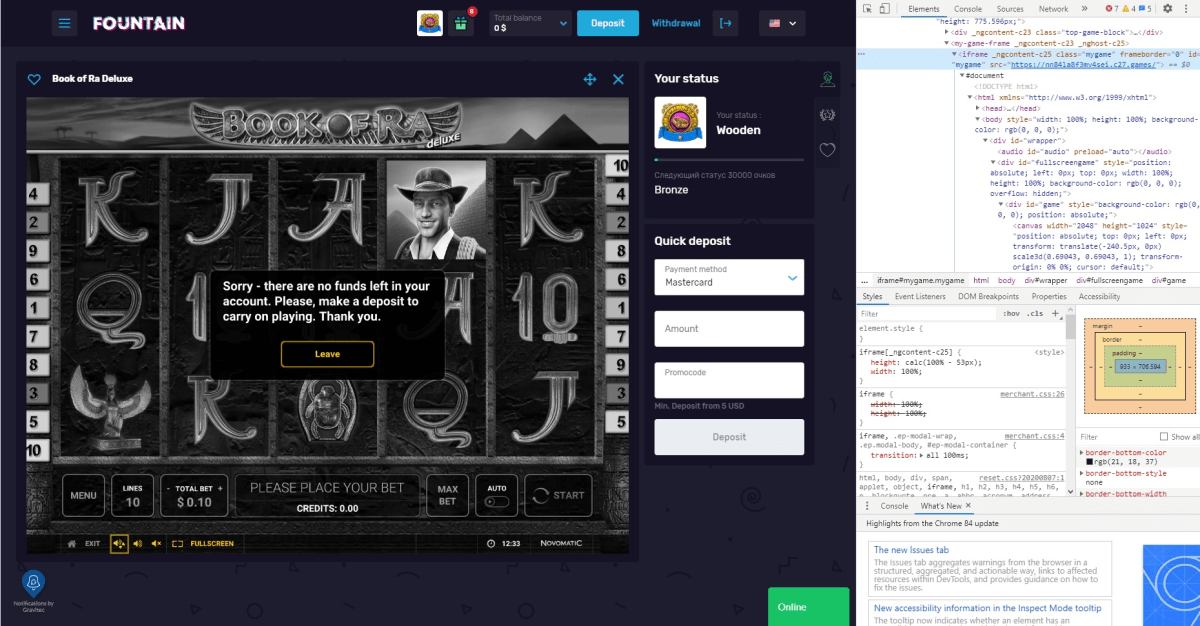Viewport: 1200px width, 626px height.
Task: Open the hamburger menu beside the Fountain logo
Action: click(x=65, y=22)
